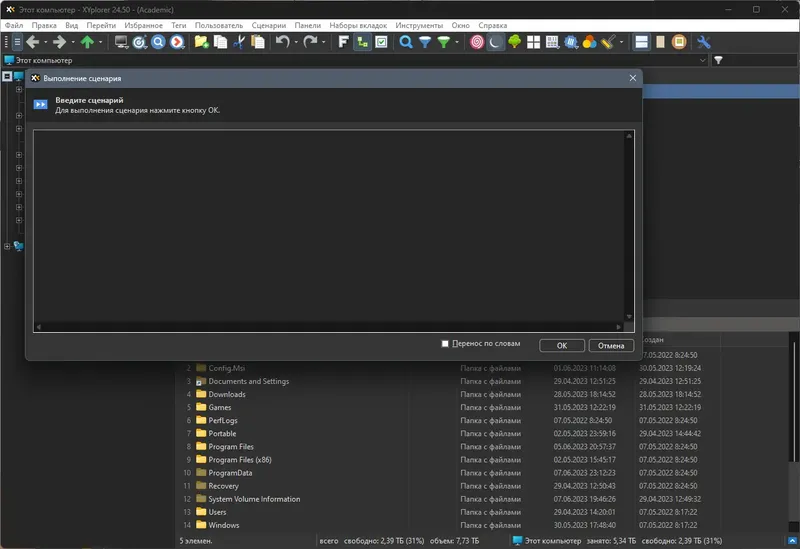This screenshot has height=549, width=800.
Task: Click the pink spiral icon
Action: point(477,42)
